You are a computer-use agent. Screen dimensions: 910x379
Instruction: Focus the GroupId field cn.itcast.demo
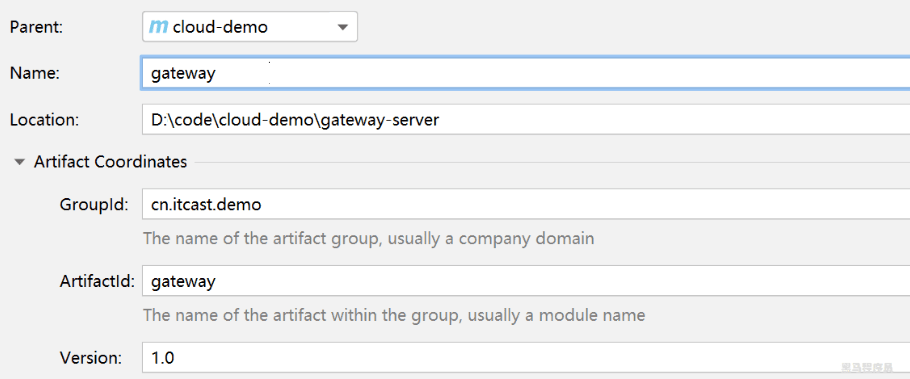point(526,204)
